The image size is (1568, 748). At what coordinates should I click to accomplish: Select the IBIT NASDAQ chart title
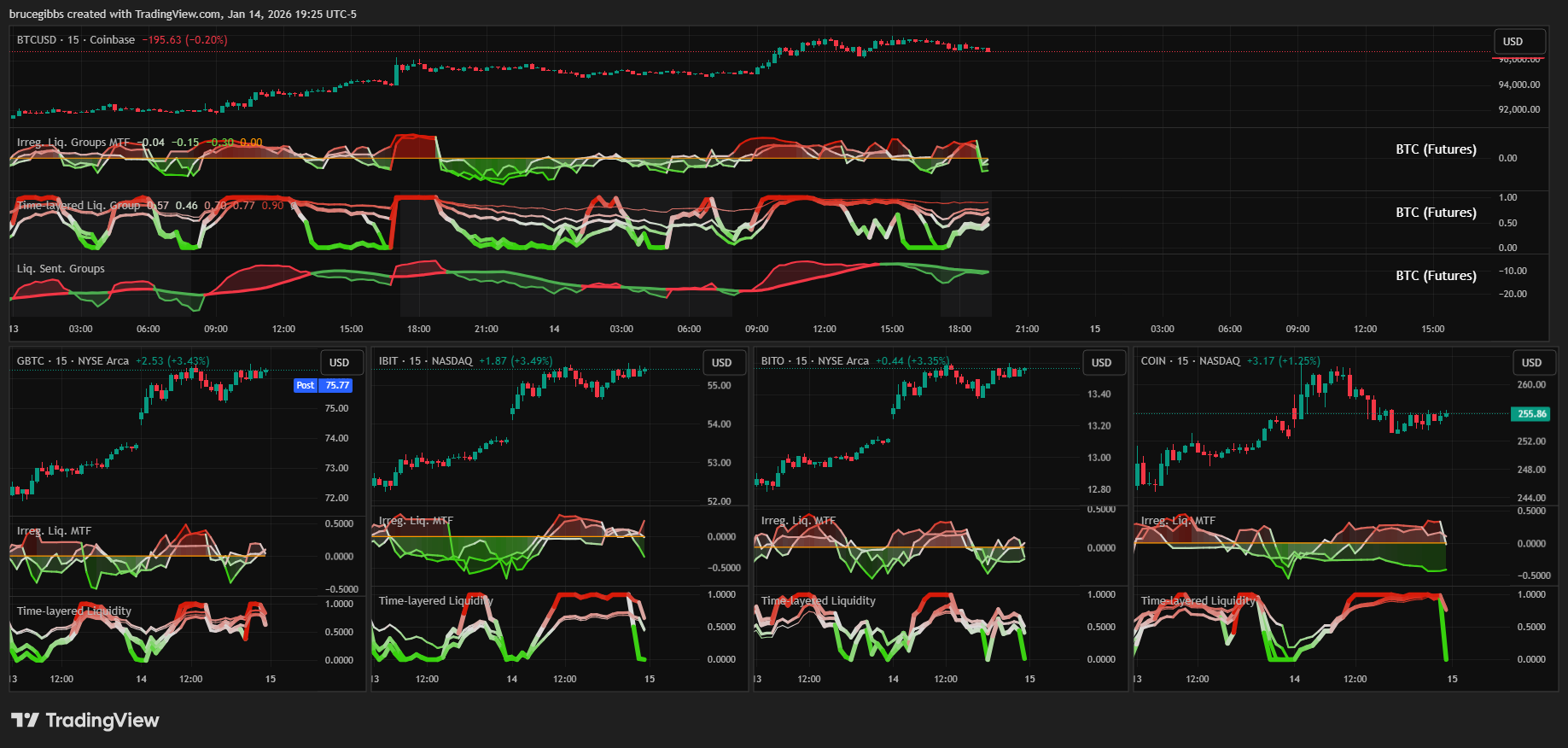425,361
